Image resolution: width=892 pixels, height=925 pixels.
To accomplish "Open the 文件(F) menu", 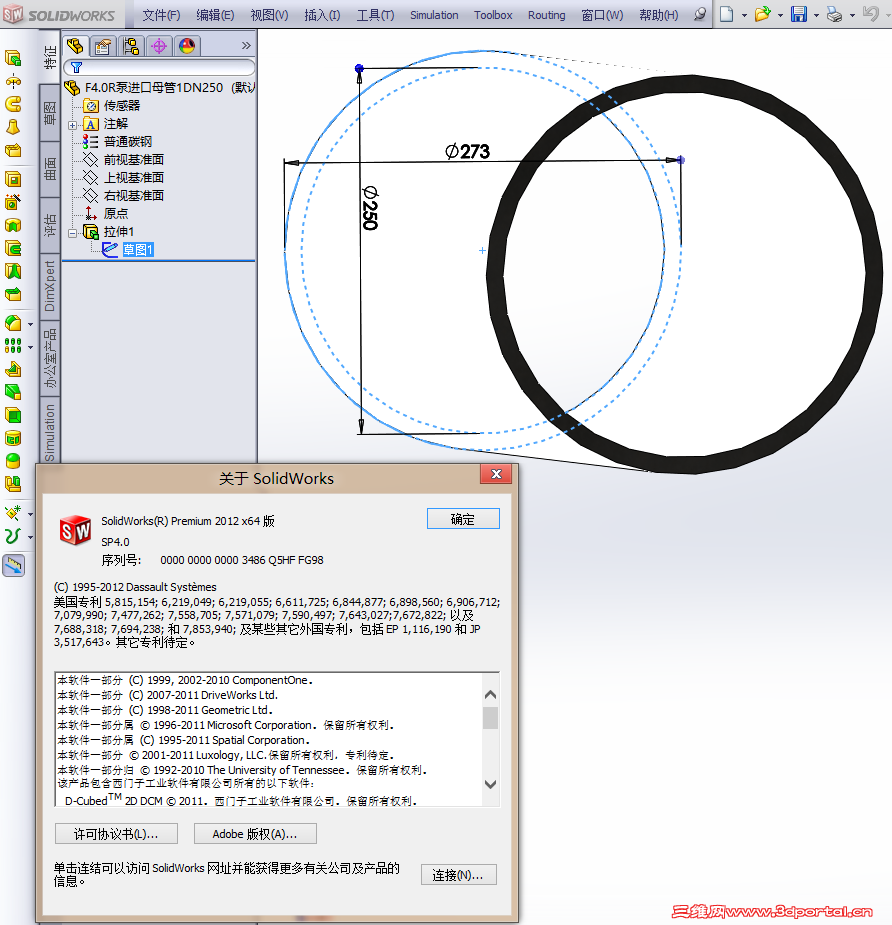I will [161, 15].
